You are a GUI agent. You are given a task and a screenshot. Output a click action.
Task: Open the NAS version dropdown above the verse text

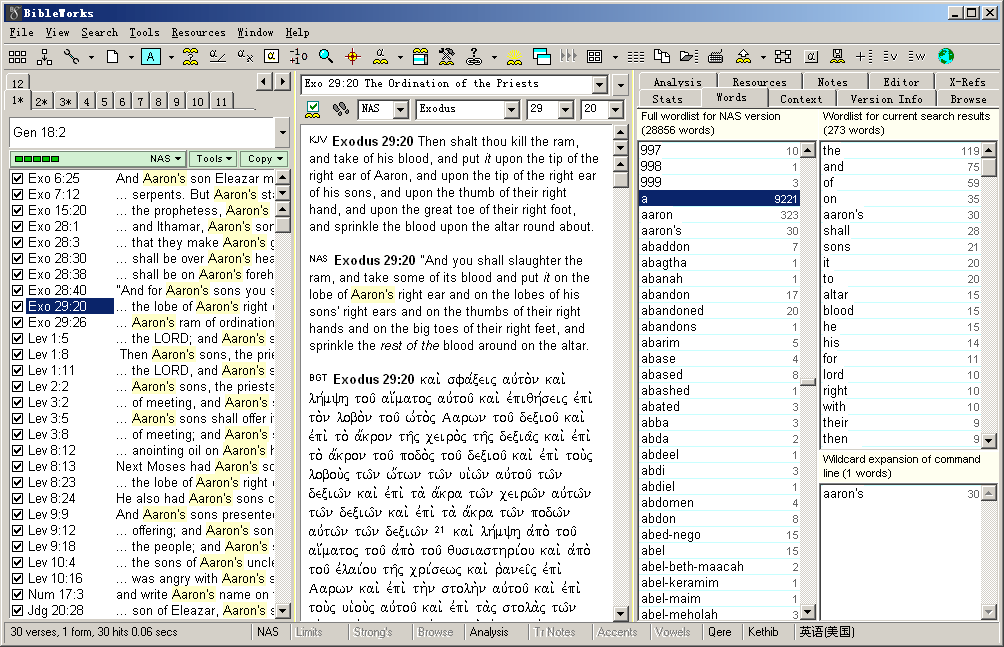[401, 110]
